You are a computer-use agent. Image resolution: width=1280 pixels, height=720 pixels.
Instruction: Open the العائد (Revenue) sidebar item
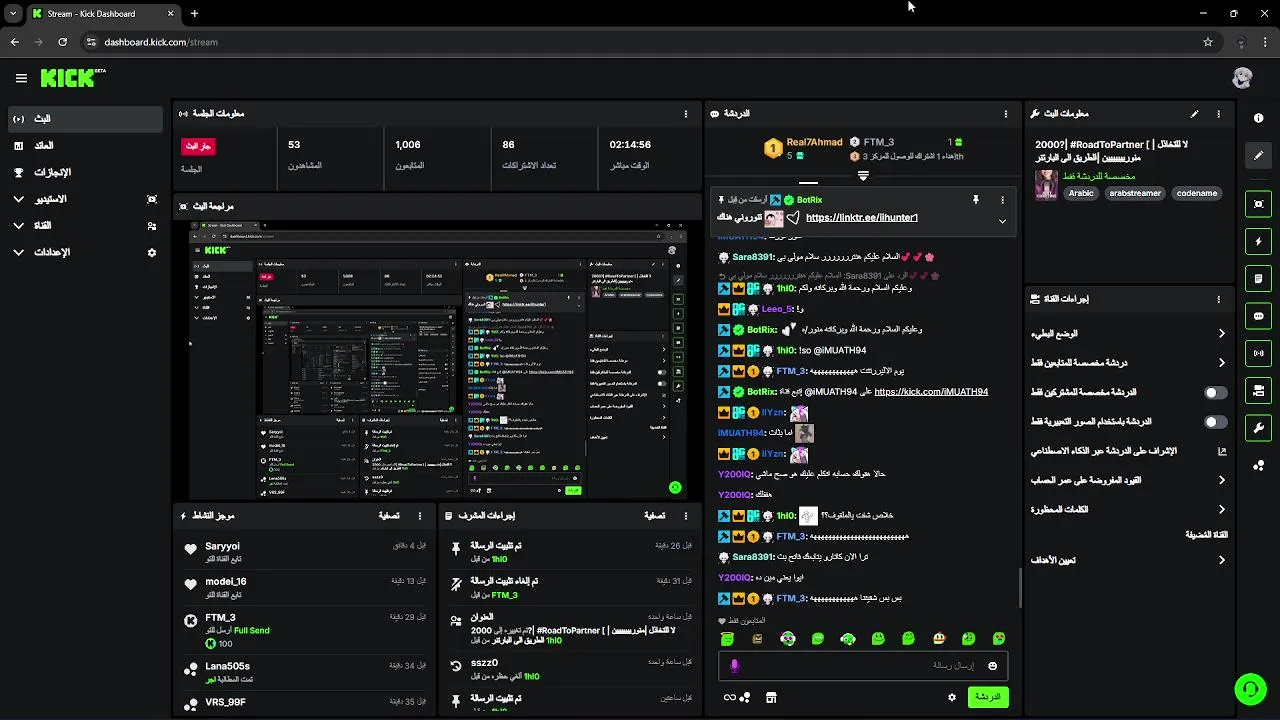84,146
